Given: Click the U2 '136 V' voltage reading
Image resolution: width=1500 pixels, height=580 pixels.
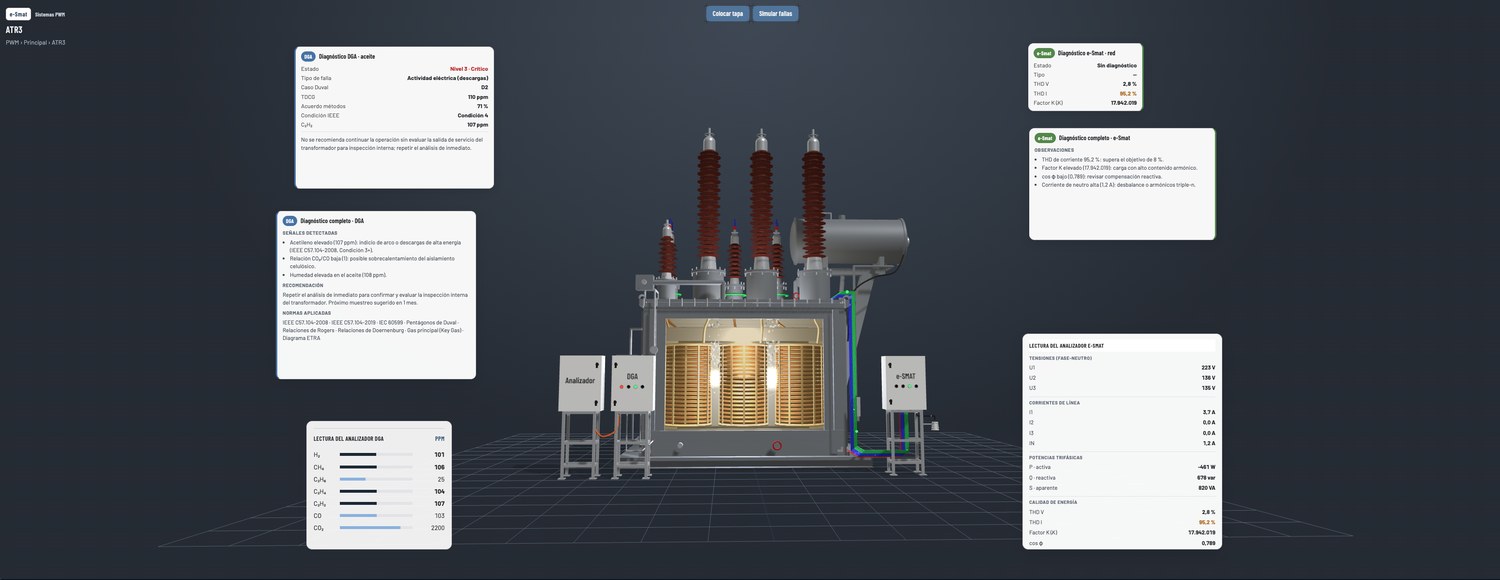Looking at the screenshot, I should click(1209, 378).
